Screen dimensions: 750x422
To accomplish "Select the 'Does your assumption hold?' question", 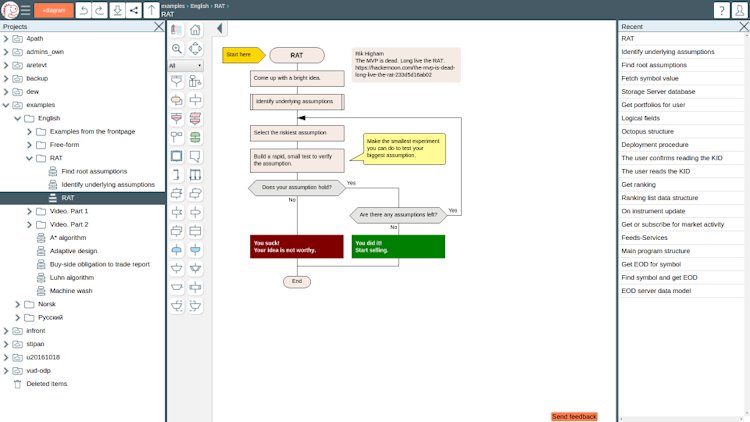I will coord(297,188).
